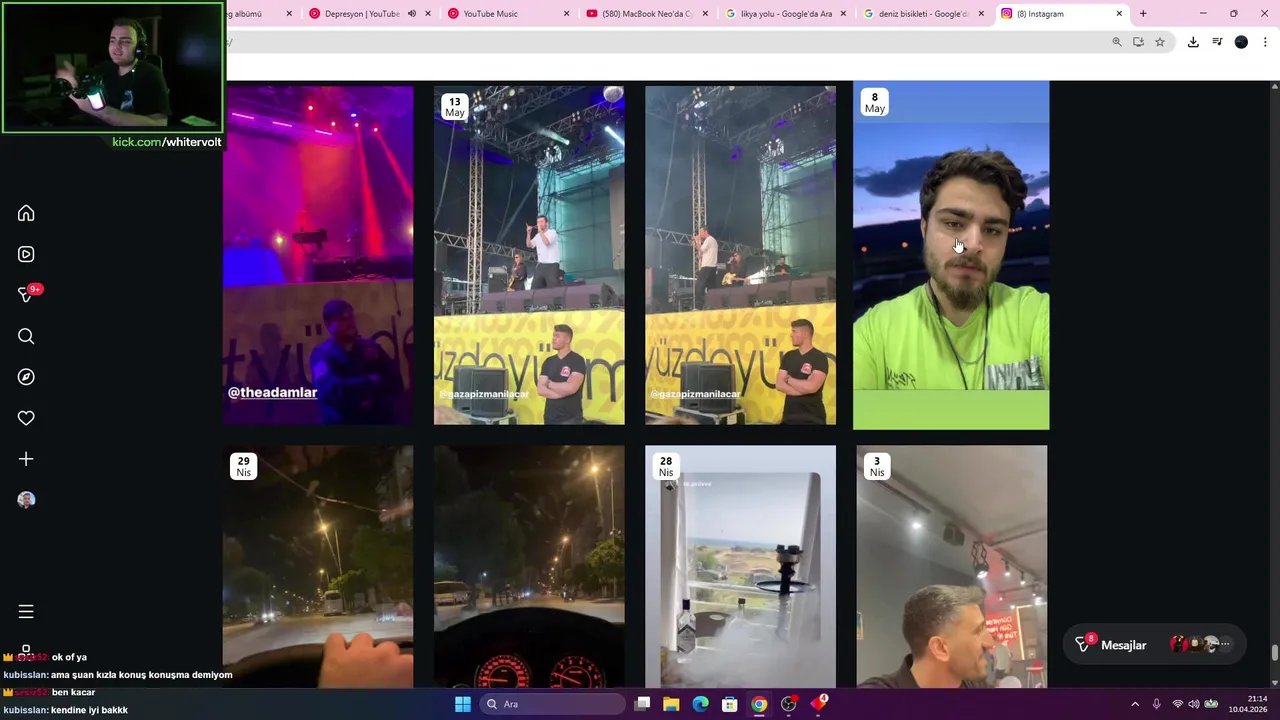The width and height of the screenshot is (1280, 720).
Task: Switch to MacBook Neo YouTube tab
Action: pos(646,14)
